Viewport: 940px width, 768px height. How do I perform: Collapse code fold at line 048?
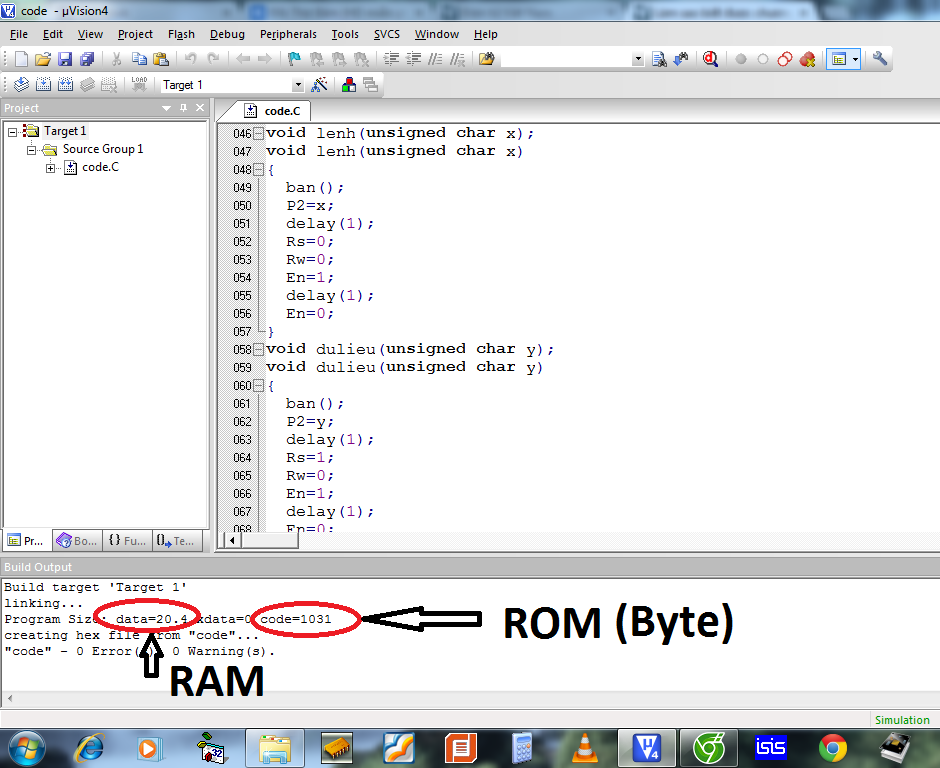click(258, 170)
